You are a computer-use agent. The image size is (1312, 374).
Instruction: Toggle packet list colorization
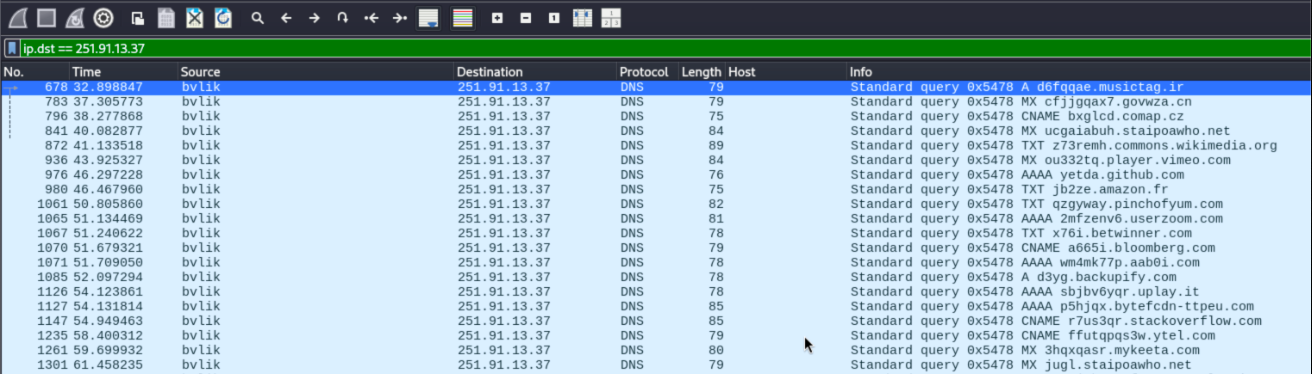[x=462, y=18]
